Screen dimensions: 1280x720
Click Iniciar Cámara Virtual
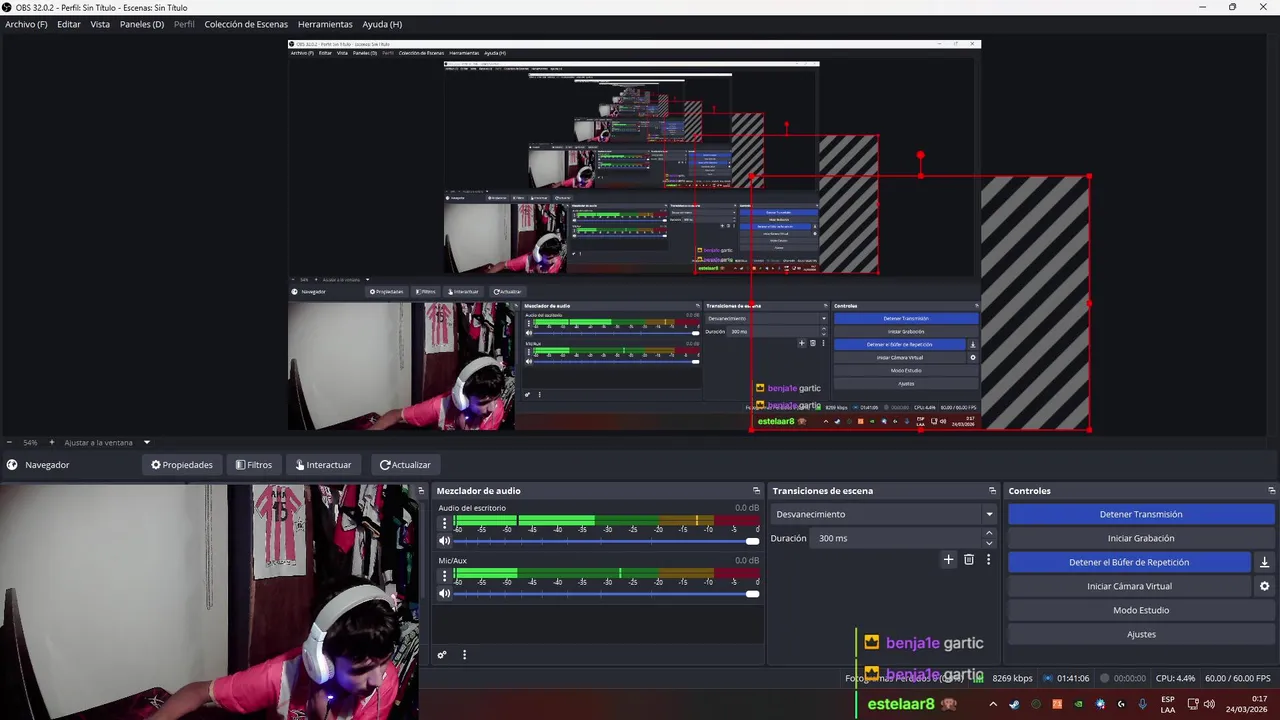click(x=1129, y=586)
